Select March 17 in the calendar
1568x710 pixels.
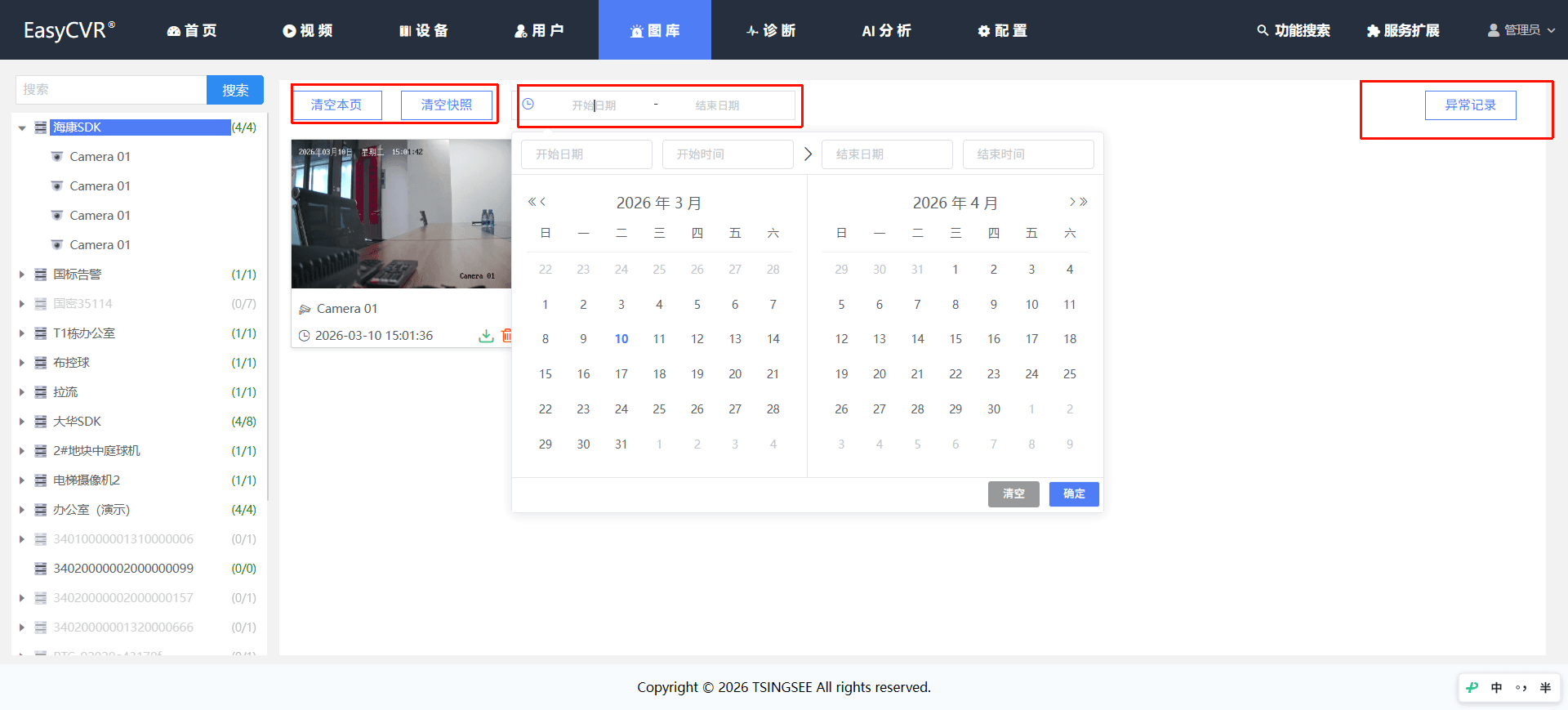[x=621, y=374]
